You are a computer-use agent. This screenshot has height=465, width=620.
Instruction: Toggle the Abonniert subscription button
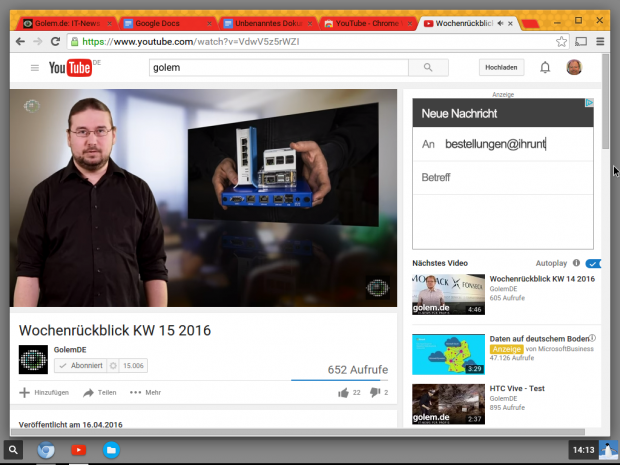click(81, 366)
